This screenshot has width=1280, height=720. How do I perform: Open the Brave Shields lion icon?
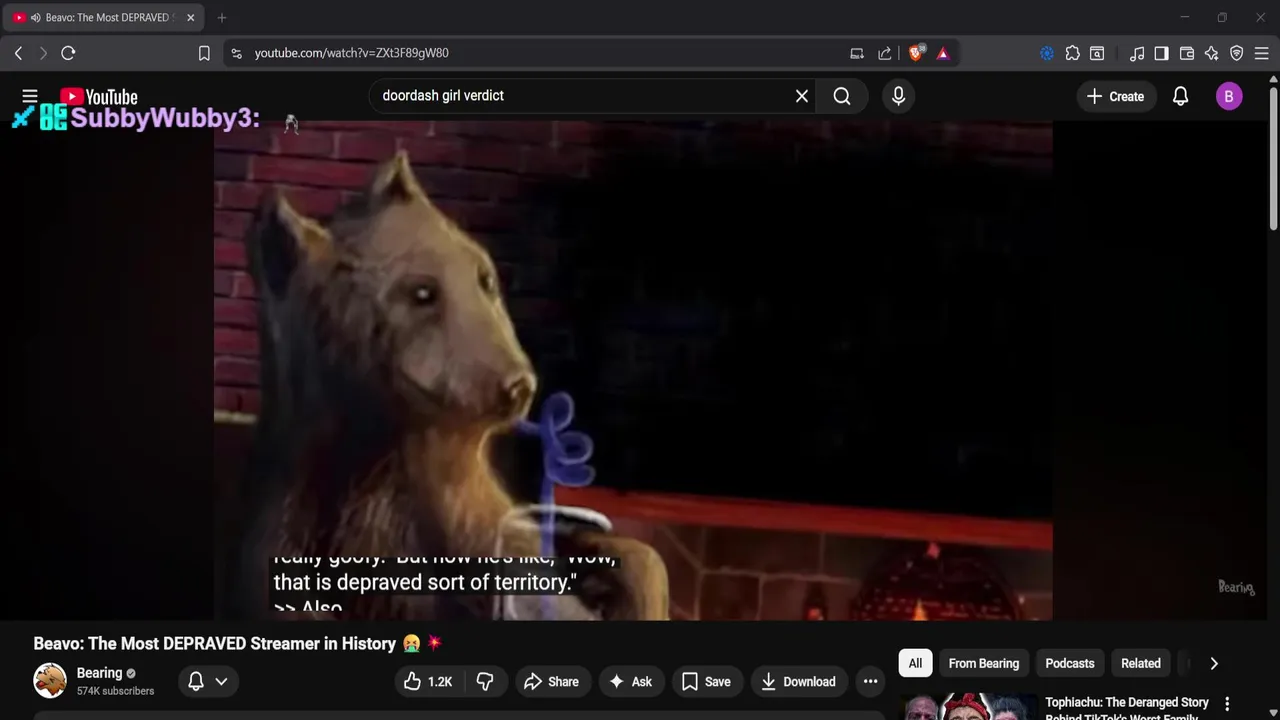(x=916, y=53)
